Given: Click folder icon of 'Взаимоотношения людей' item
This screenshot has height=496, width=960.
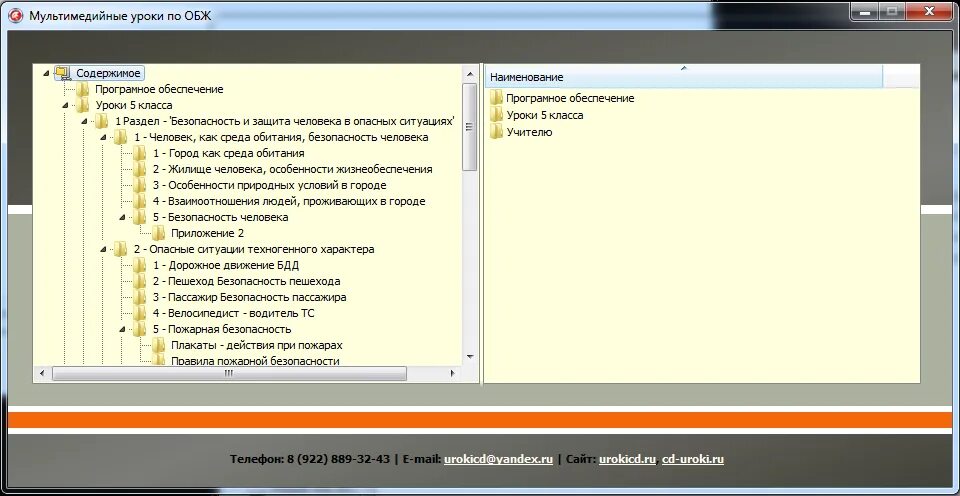Looking at the screenshot, I should tap(140, 201).
